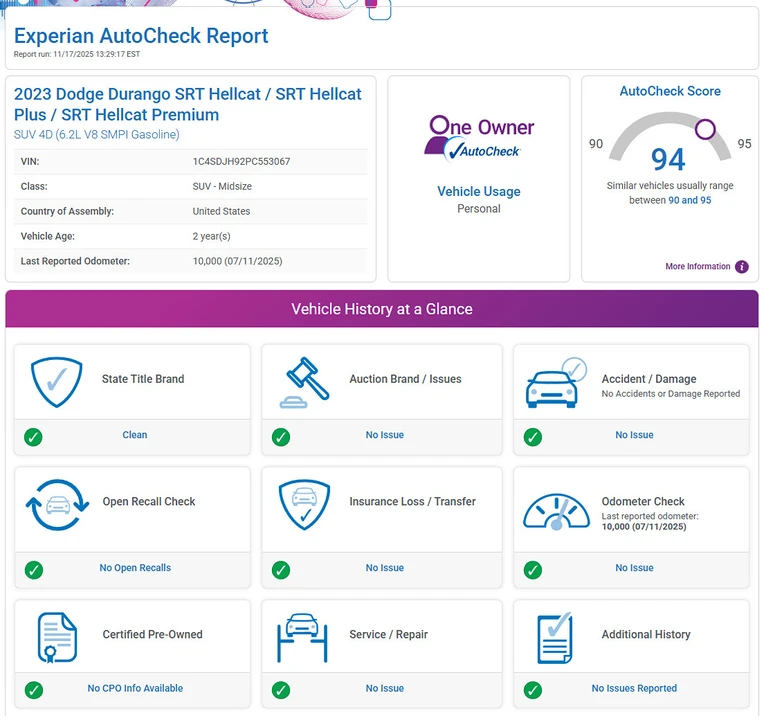Image resolution: width=764 pixels, height=720 pixels.
Task: Click the One Owner AutoCheck logo
Action: pyautogui.click(x=479, y=138)
